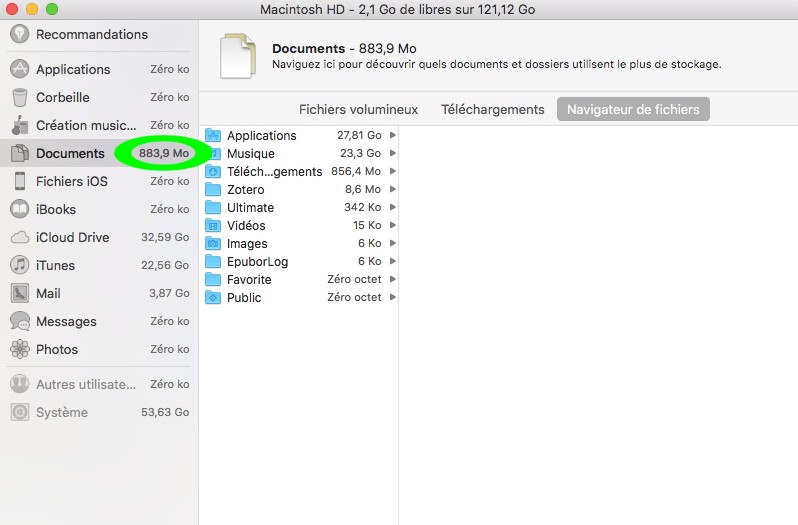Click the EpuborLog folder icon
Viewport: 798px width, 525px height.
pyautogui.click(x=213, y=261)
